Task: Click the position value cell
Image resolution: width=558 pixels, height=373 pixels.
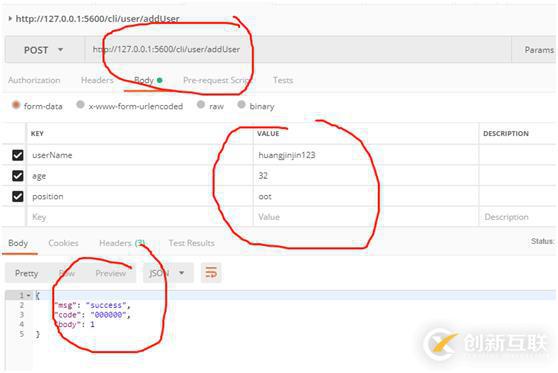Action: click(366, 196)
